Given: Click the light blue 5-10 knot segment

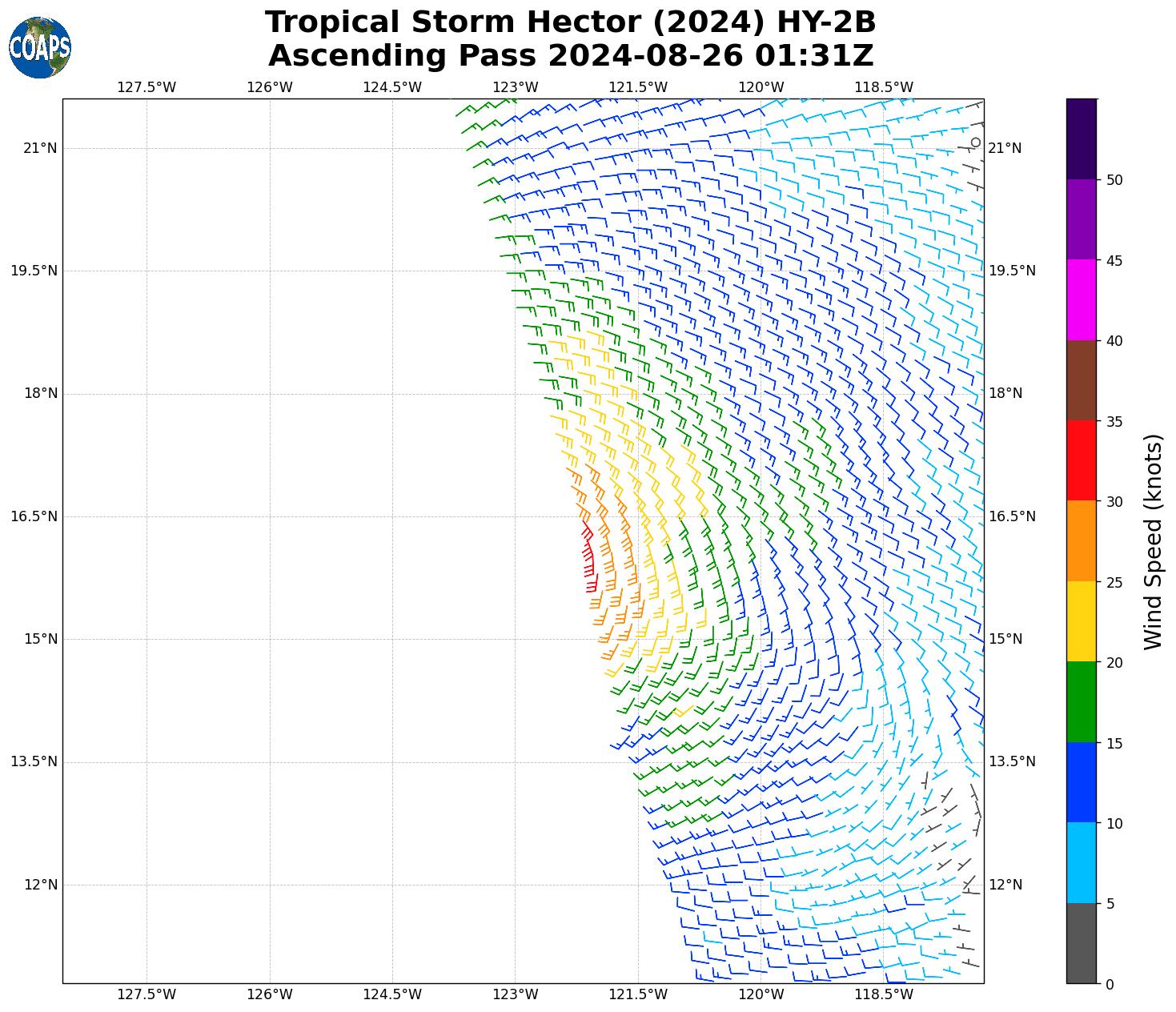Looking at the screenshot, I should pyautogui.click(x=1081, y=863).
